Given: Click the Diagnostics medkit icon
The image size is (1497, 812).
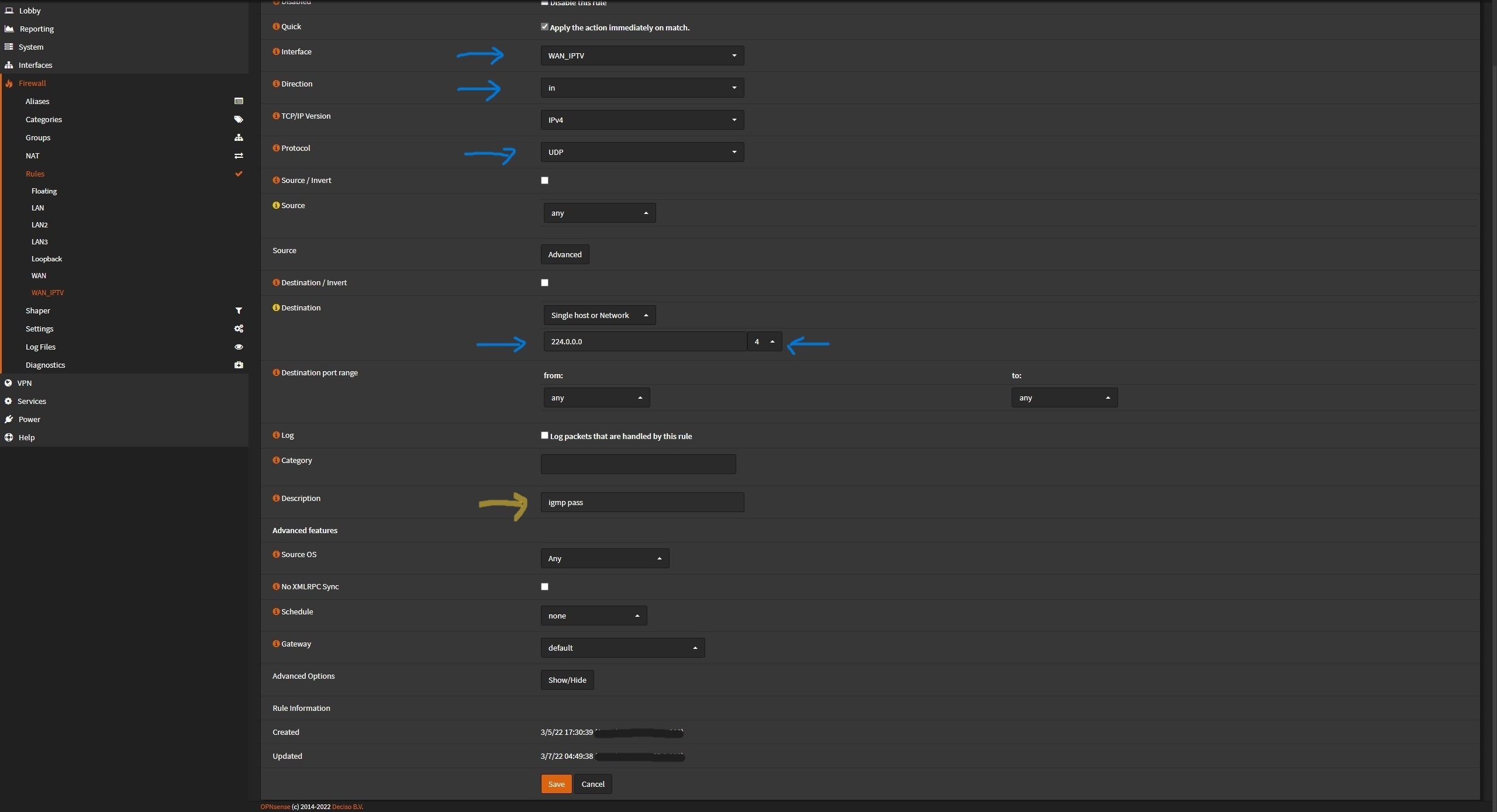Looking at the screenshot, I should pyautogui.click(x=239, y=365).
